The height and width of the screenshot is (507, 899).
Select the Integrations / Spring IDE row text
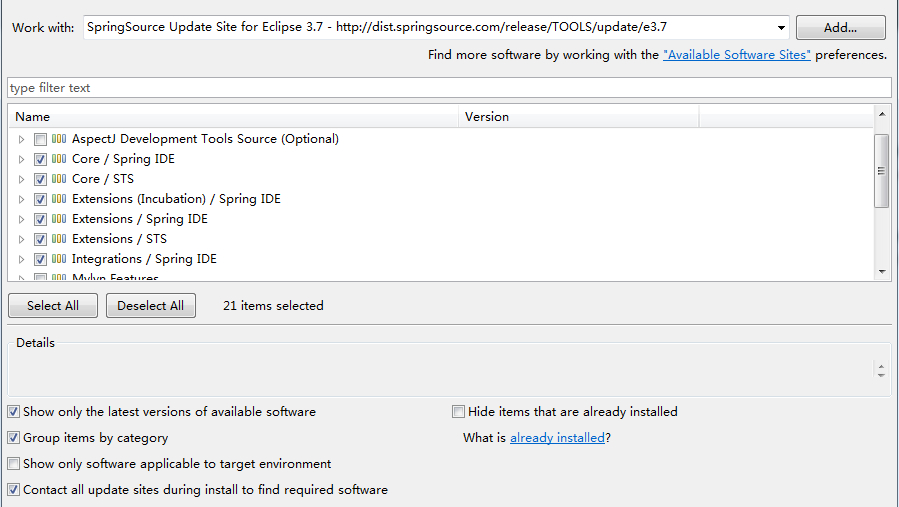pos(144,259)
